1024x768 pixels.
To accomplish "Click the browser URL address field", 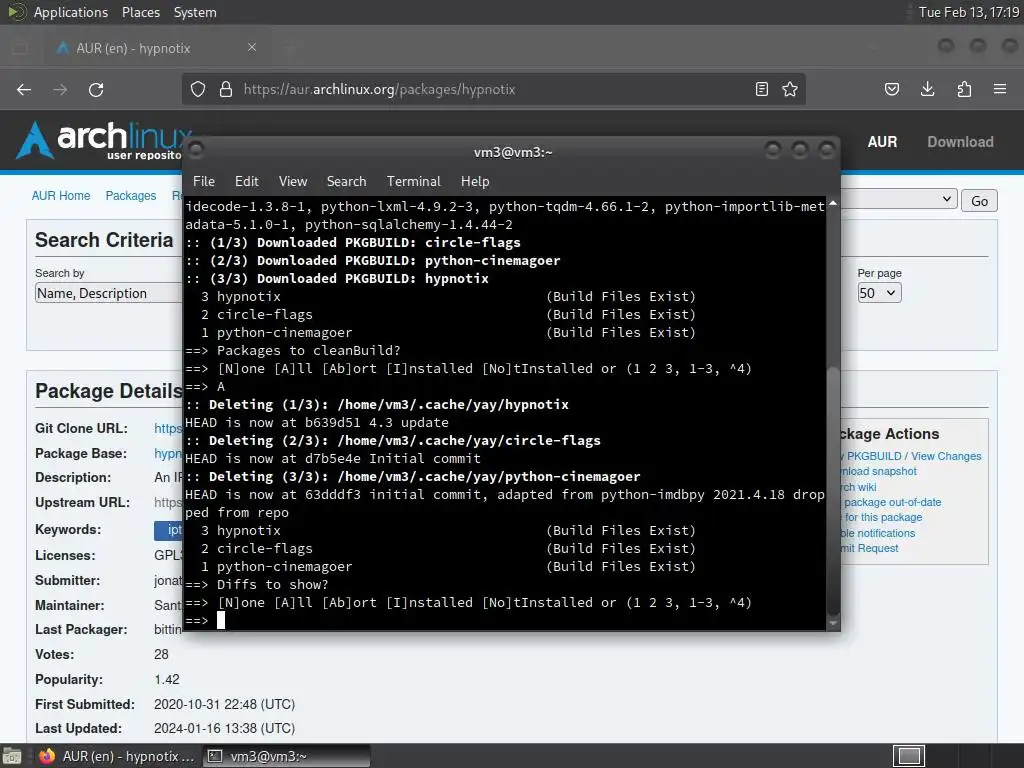I will (493, 89).
